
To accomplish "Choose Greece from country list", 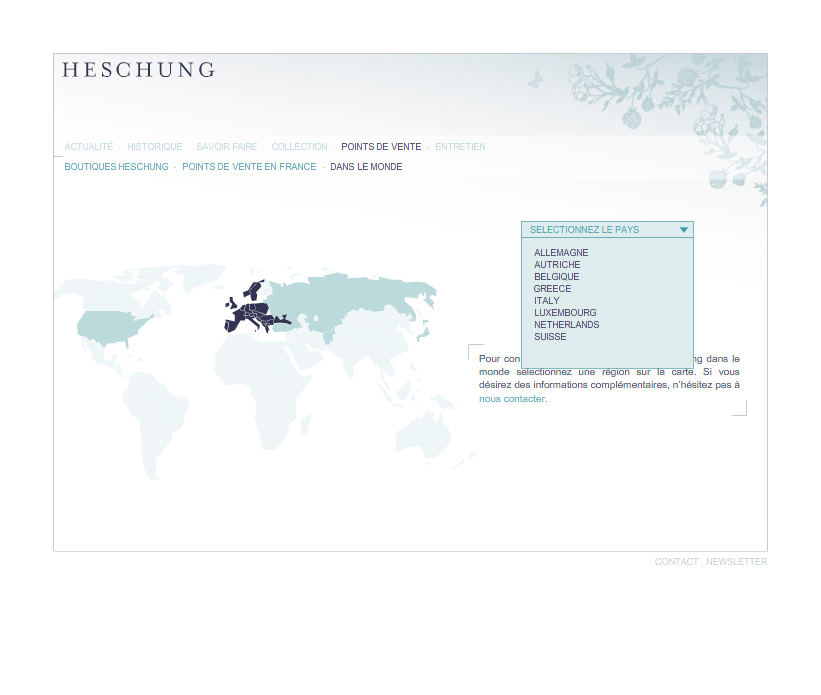I will click(x=552, y=289).
